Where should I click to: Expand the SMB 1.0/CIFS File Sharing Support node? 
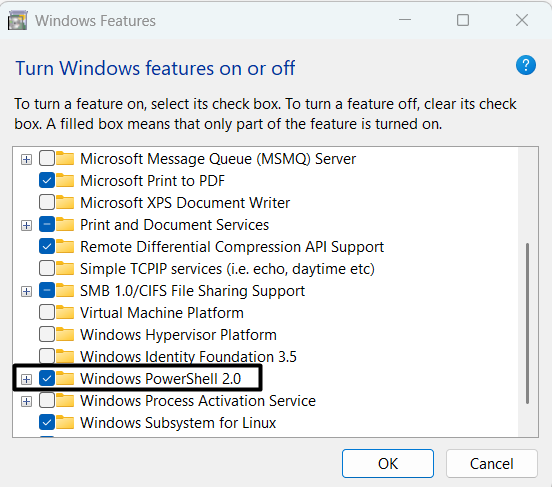click(26, 292)
